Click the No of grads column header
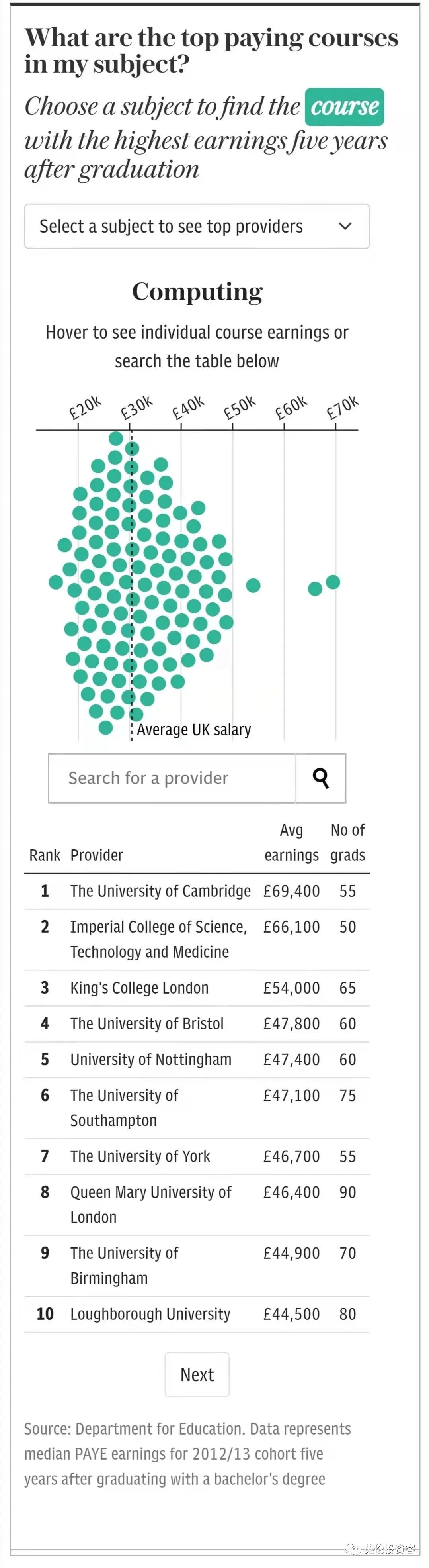429x1568 pixels. coord(347,843)
